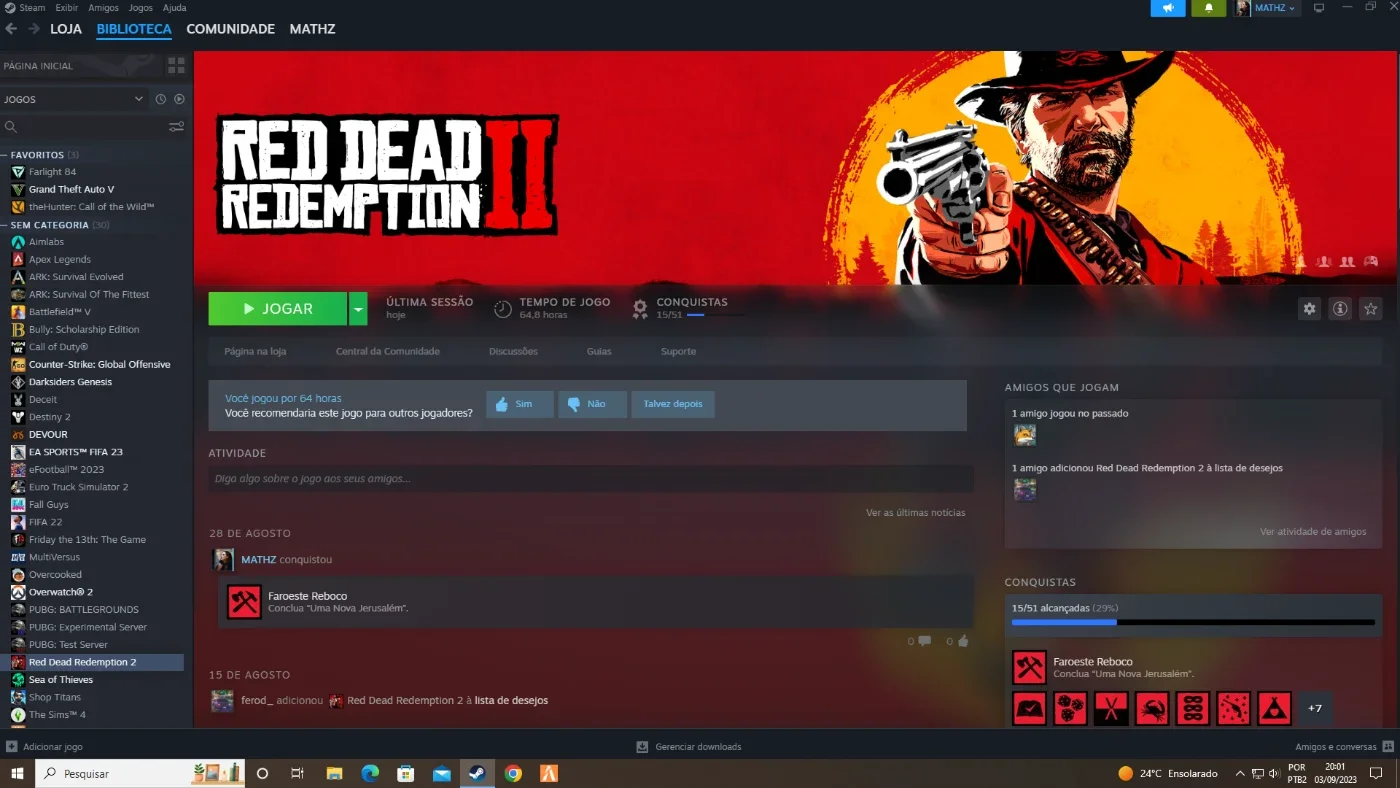The image size is (1400, 788).
Task: Vote Sim to recommend this game
Action: [519, 404]
